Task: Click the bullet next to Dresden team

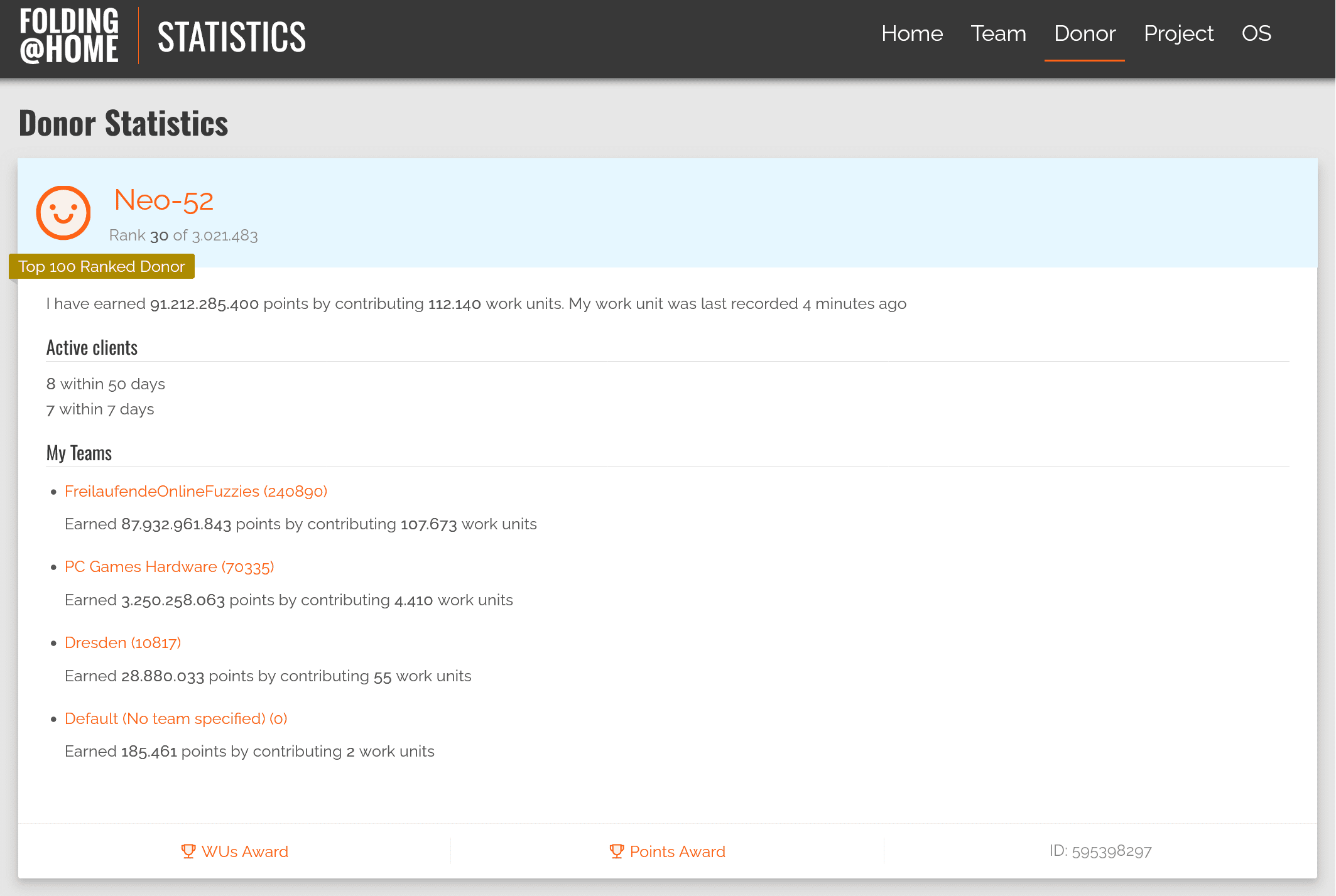Action: click(x=53, y=643)
